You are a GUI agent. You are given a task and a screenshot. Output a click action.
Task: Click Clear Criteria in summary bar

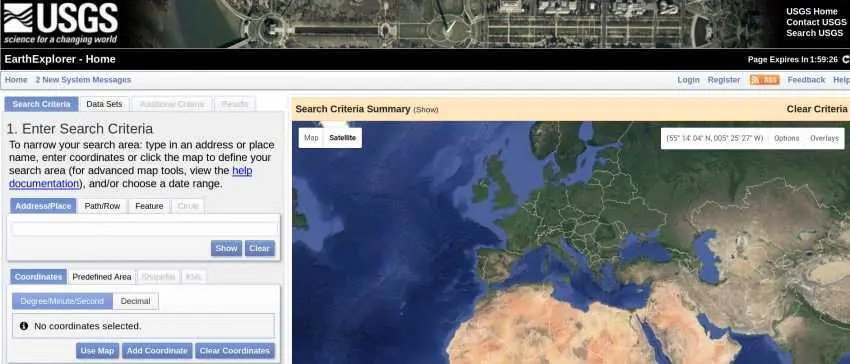click(816, 109)
